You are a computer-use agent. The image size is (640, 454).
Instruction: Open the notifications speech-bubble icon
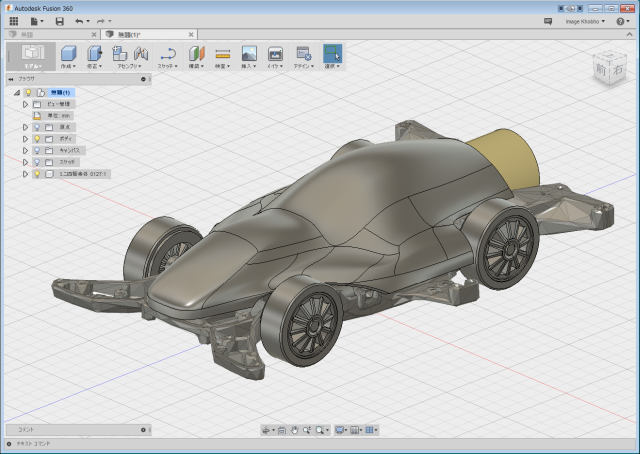pyautogui.click(x=548, y=21)
